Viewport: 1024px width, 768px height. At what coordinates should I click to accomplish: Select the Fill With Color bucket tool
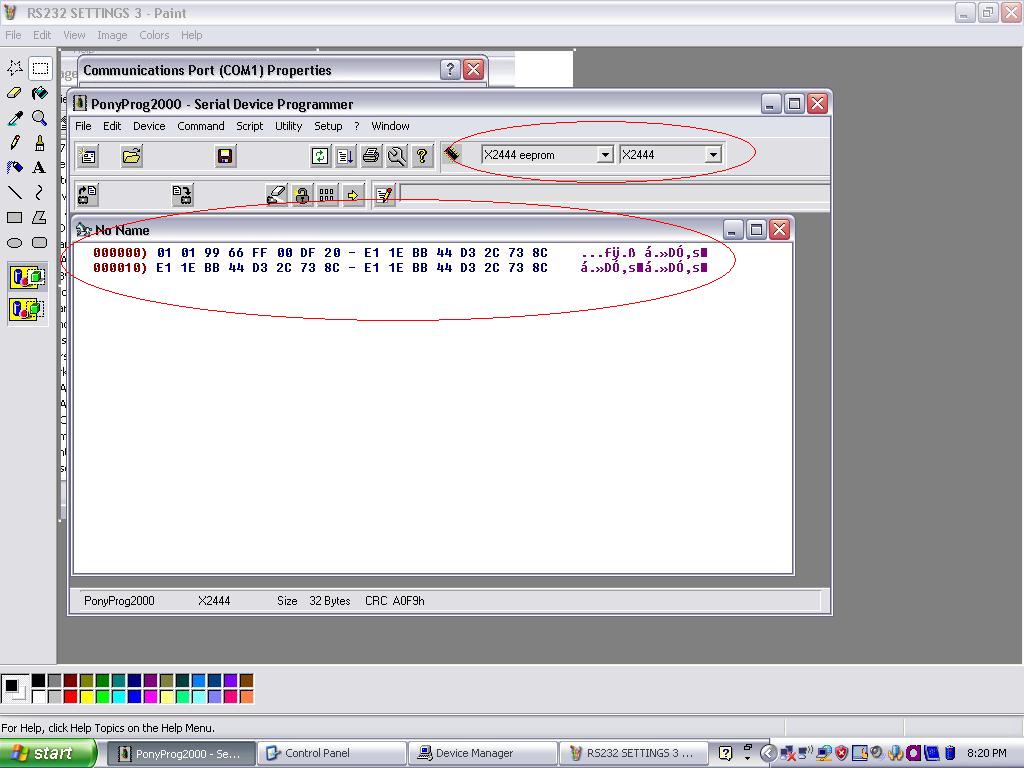coord(40,93)
